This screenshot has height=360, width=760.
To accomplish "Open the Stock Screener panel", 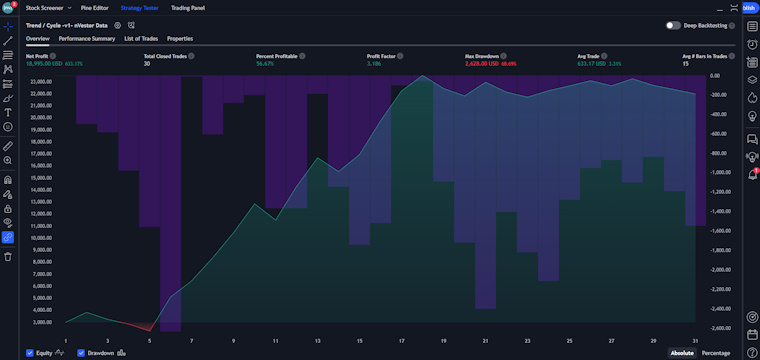I will 45,8.
